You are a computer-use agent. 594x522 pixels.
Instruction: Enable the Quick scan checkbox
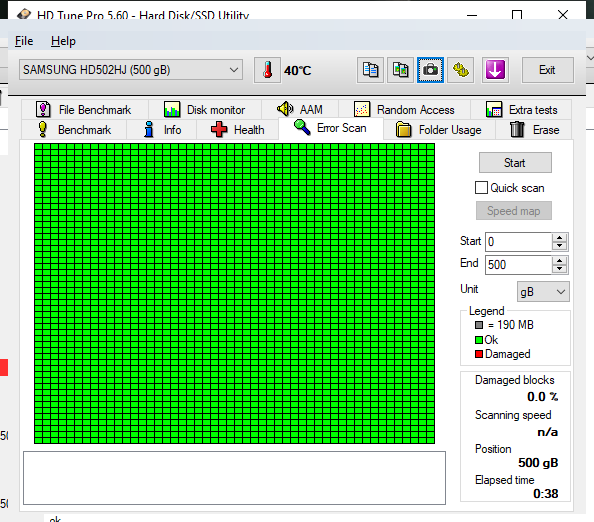coord(481,188)
